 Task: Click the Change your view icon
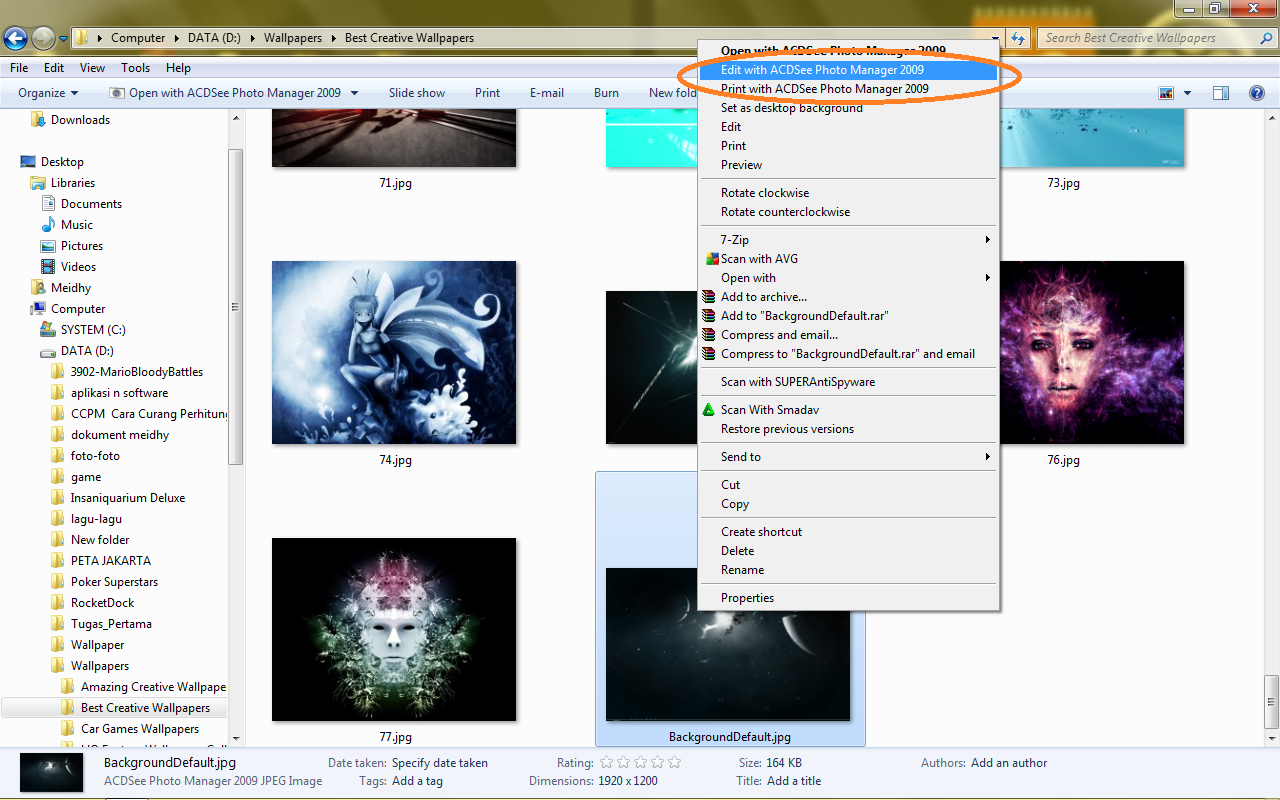[1166, 93]
